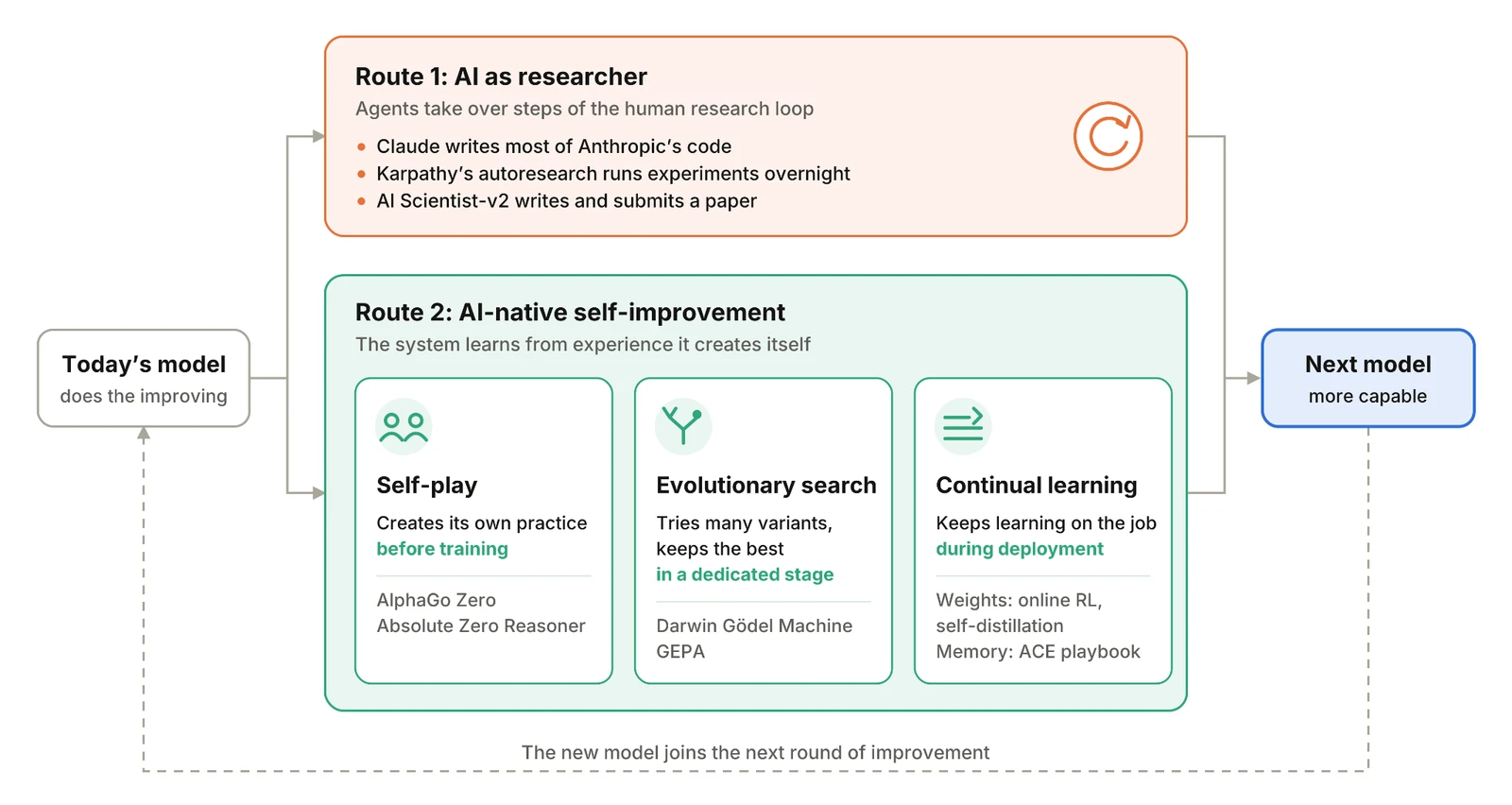The width and height of the screenshot is (1512, 805).
Task: Click 'GEPA' in the Evolutionary search card
Action: [680, 651]
